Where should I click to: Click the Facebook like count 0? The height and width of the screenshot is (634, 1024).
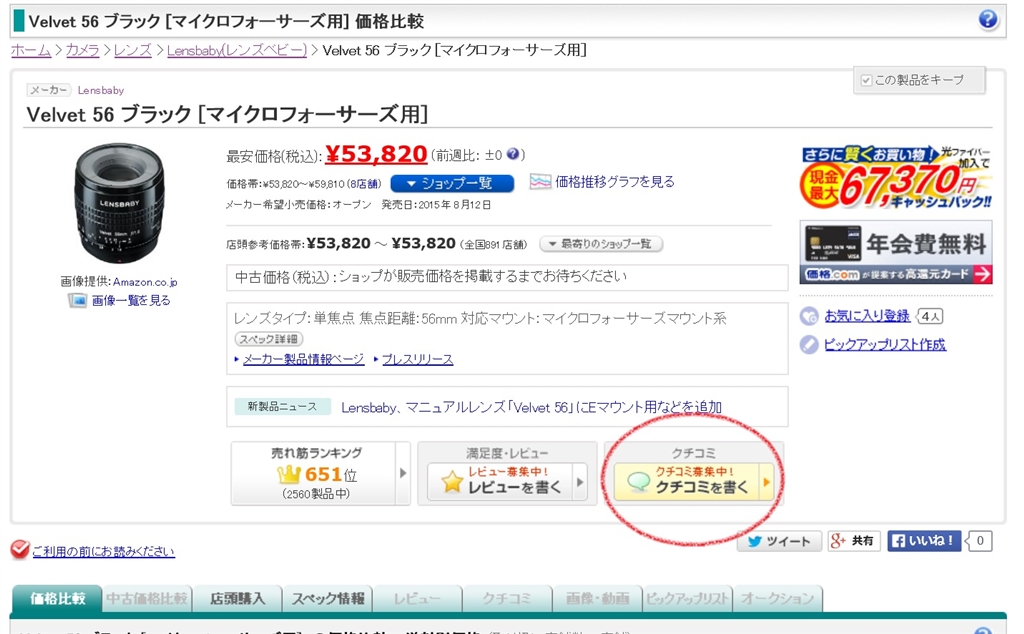[979, 541]
